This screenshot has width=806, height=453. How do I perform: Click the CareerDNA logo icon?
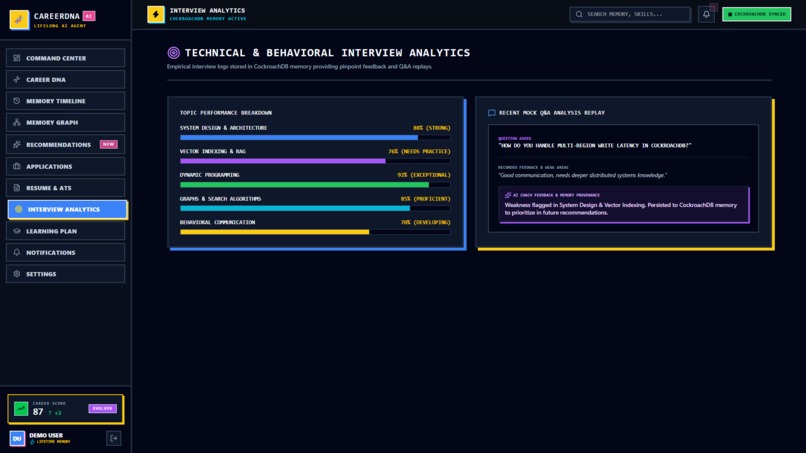(x=19, y=20)
